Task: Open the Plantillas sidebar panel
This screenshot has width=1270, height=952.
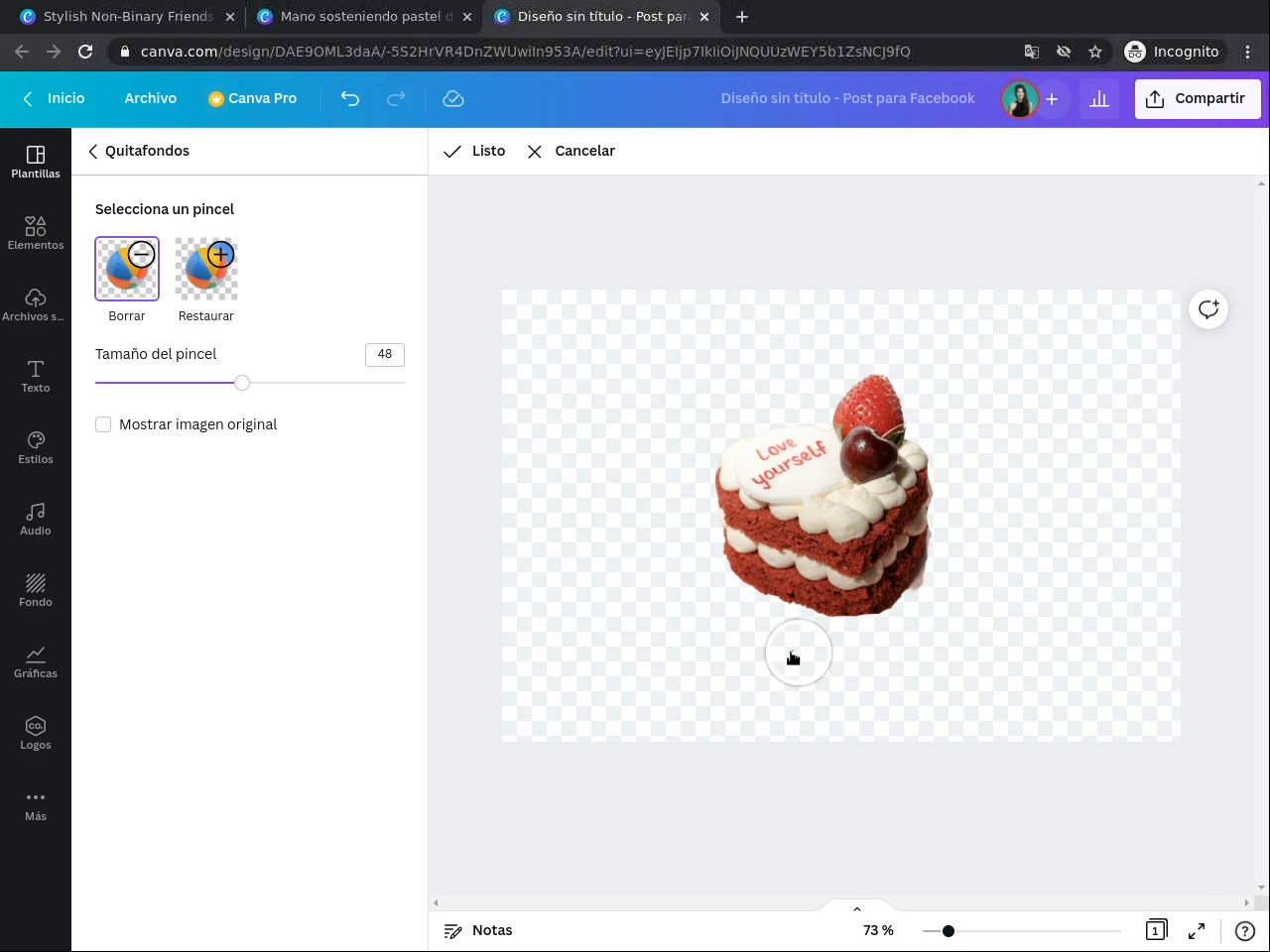Action: coord(36,163)
